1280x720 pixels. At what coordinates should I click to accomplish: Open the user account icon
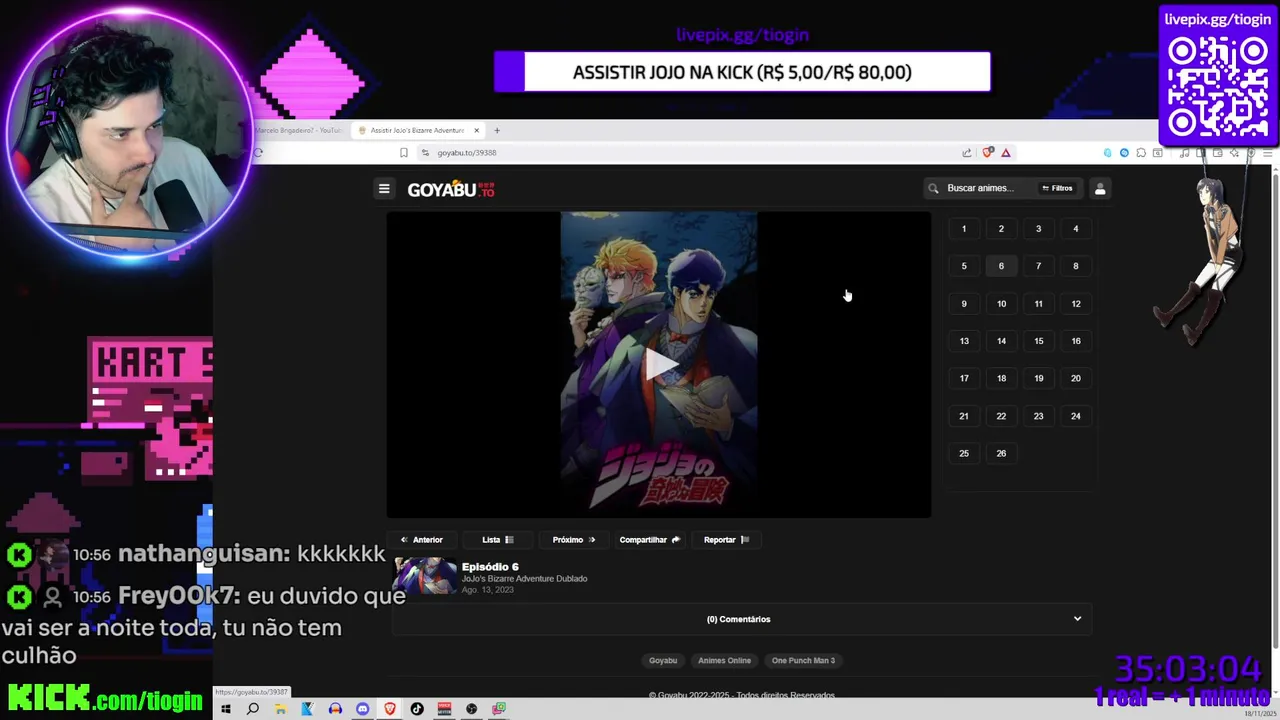[1100, 188]
